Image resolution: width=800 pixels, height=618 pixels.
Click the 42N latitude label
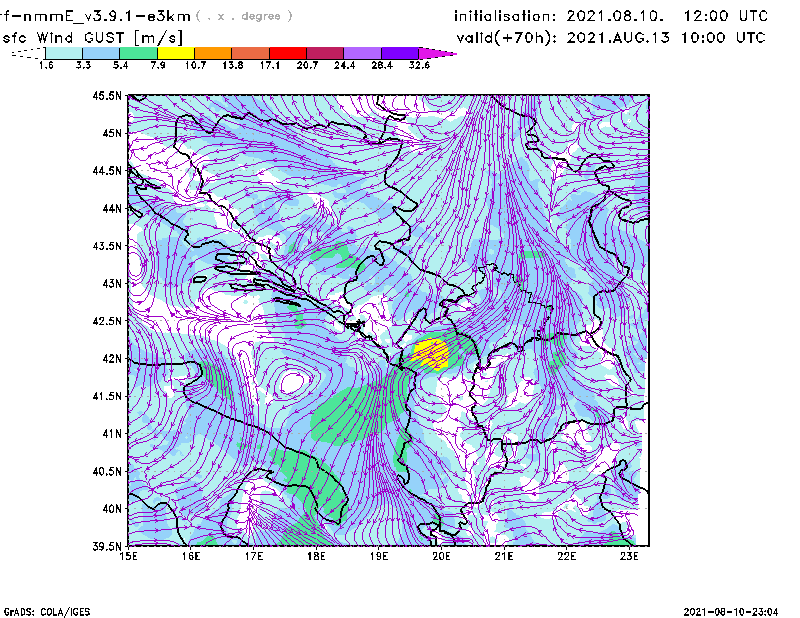112,358
